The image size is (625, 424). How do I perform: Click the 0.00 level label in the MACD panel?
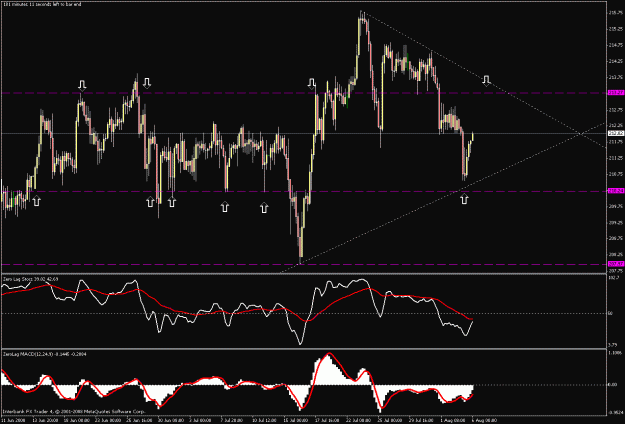pos(613,385)
